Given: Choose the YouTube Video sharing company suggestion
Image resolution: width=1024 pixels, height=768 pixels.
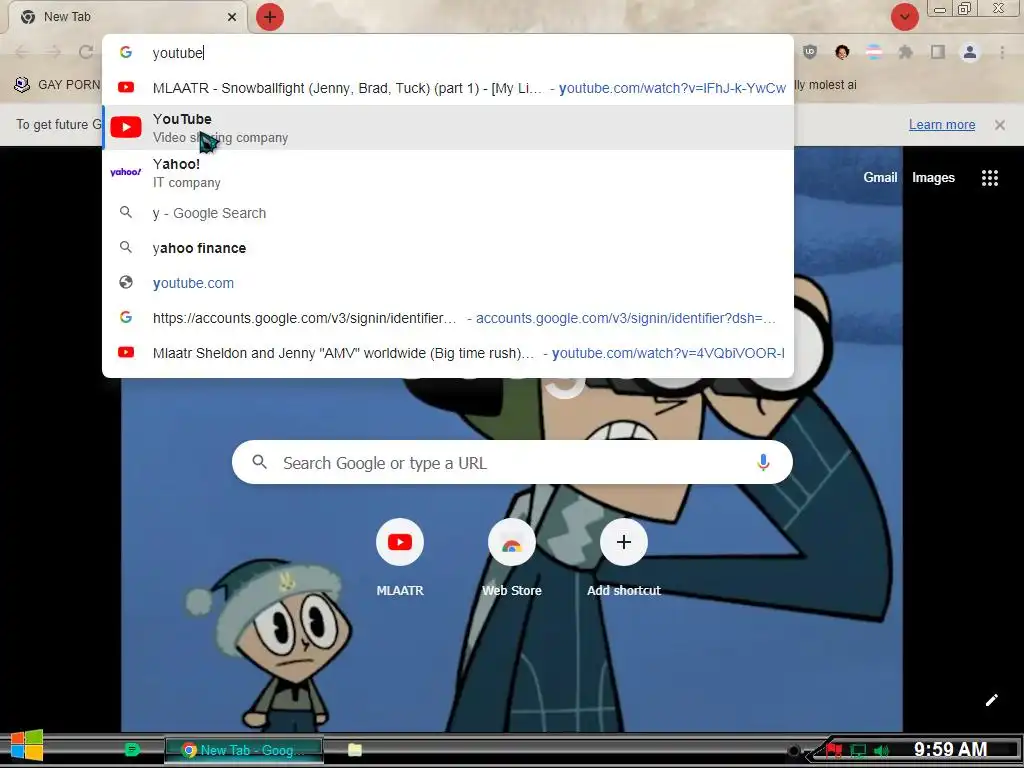Looking at the screenshot, I should [x=448, y=127].
